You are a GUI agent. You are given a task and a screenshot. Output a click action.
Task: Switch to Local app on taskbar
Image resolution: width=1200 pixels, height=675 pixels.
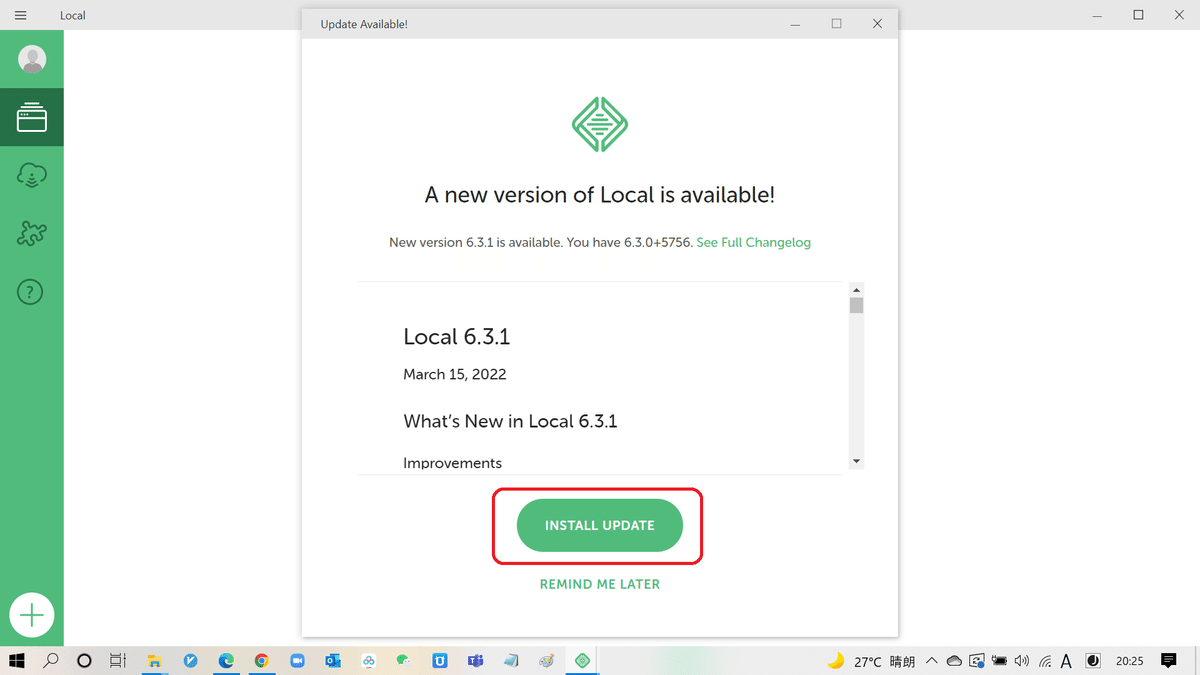[582, 661]
